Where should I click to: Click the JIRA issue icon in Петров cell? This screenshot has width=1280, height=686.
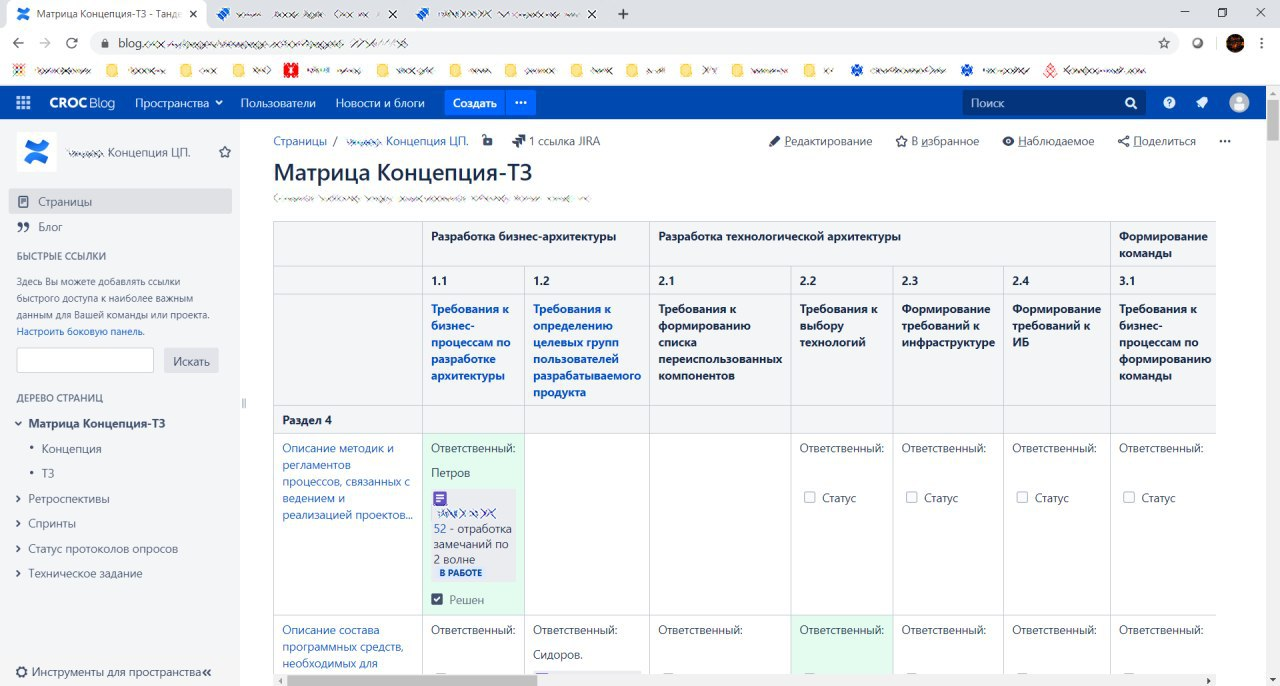click(x=440, y=498)
